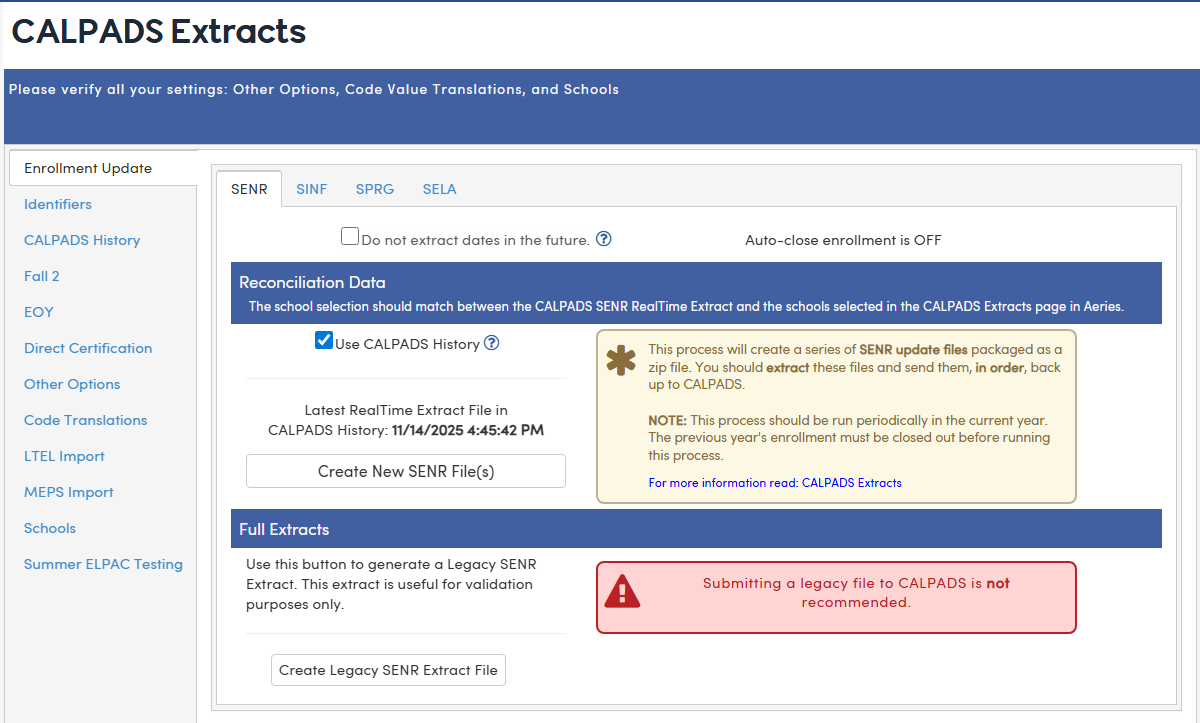Open Code Translations settings
The width and height of the screenshot is (1200, 723).
[x=86, y=420]
